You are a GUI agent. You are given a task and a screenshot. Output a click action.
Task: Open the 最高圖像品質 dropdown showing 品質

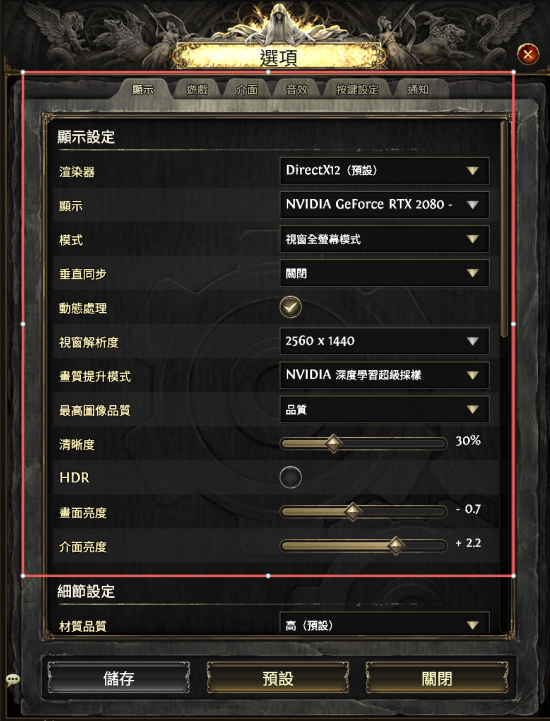384,409
